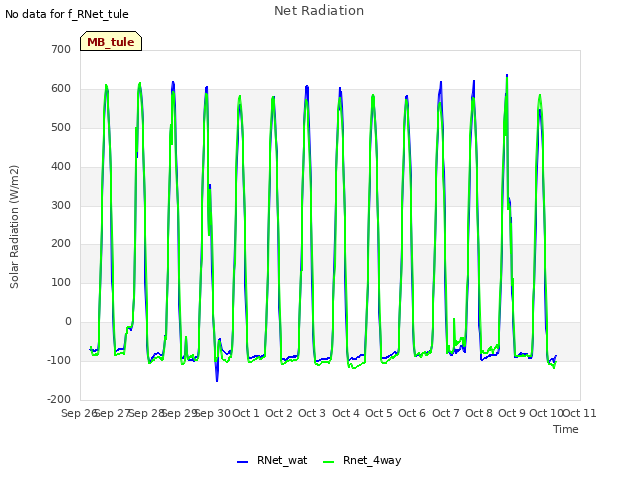Click the Oct 2 x-axis label
This screenshot has height=480, width=640.
click(x=279, y=413)
